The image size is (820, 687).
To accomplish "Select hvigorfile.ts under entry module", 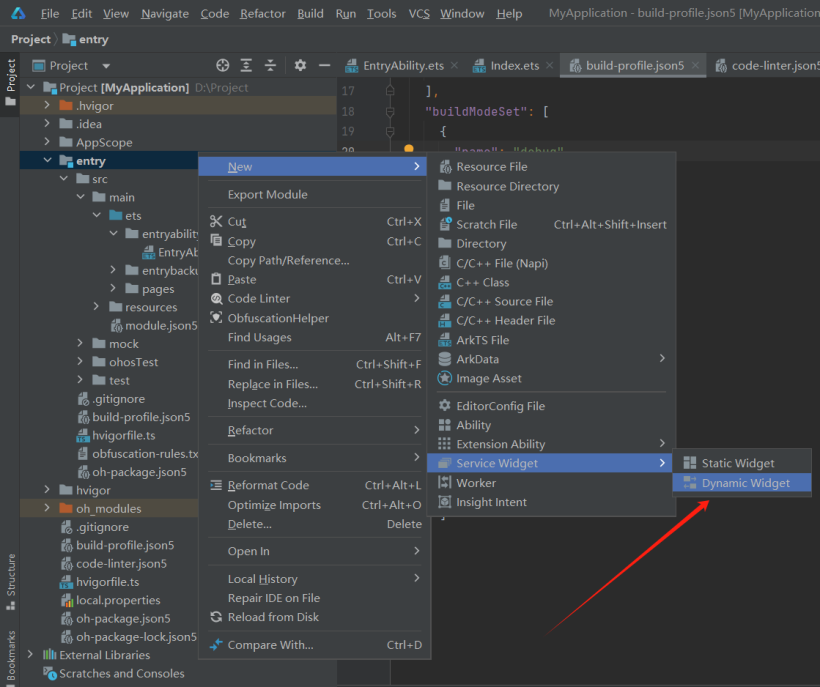I will coord(116,436).
